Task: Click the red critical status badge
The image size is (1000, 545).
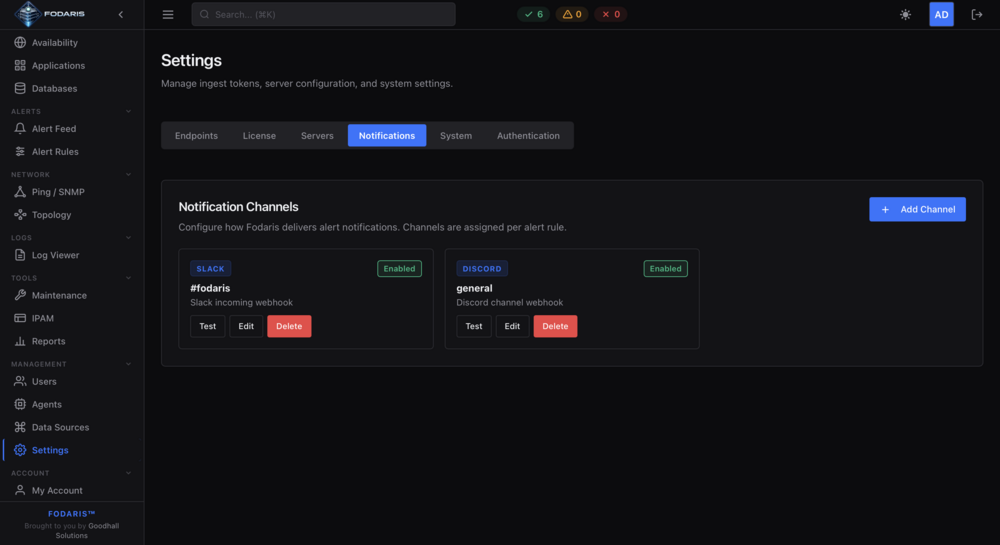Action: pyautogui.click(x=611, y=14)
